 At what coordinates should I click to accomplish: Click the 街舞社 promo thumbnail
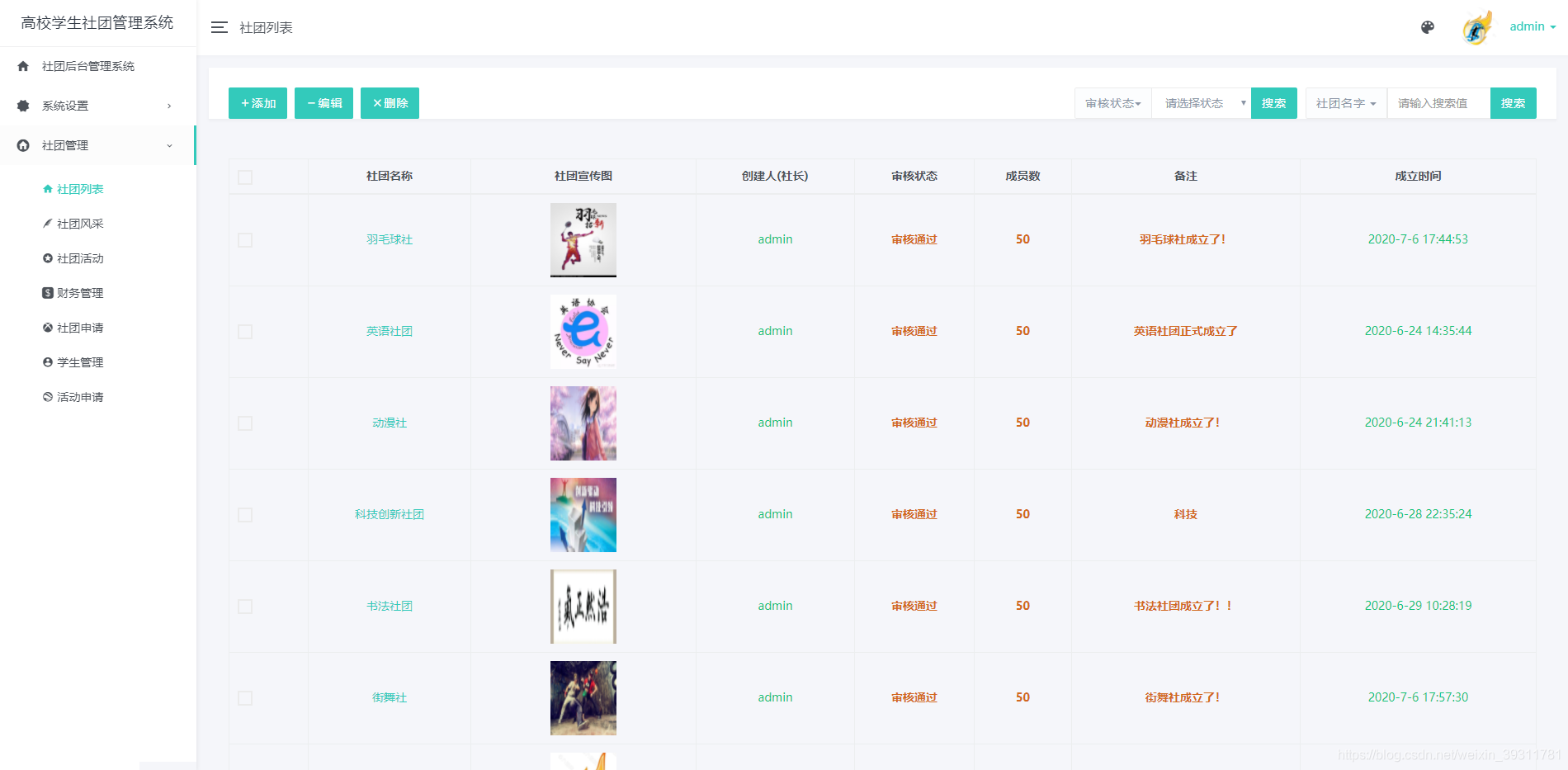click(x=583, y=698)
